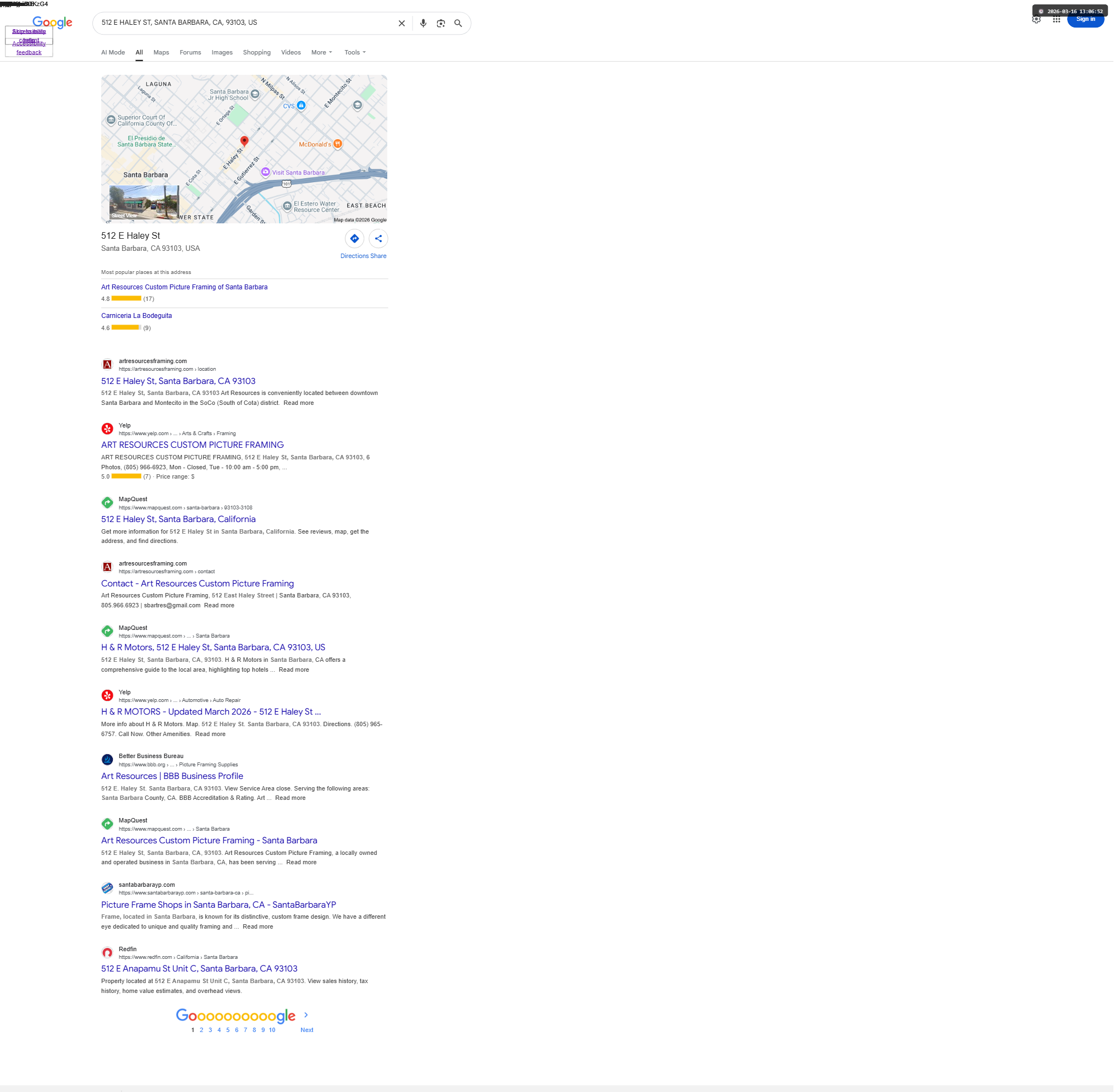This screenshot has width=1120, height=1092.
Task: Open the Street View thumbnail
Action: pyautogui.click(x=145, y=203)
